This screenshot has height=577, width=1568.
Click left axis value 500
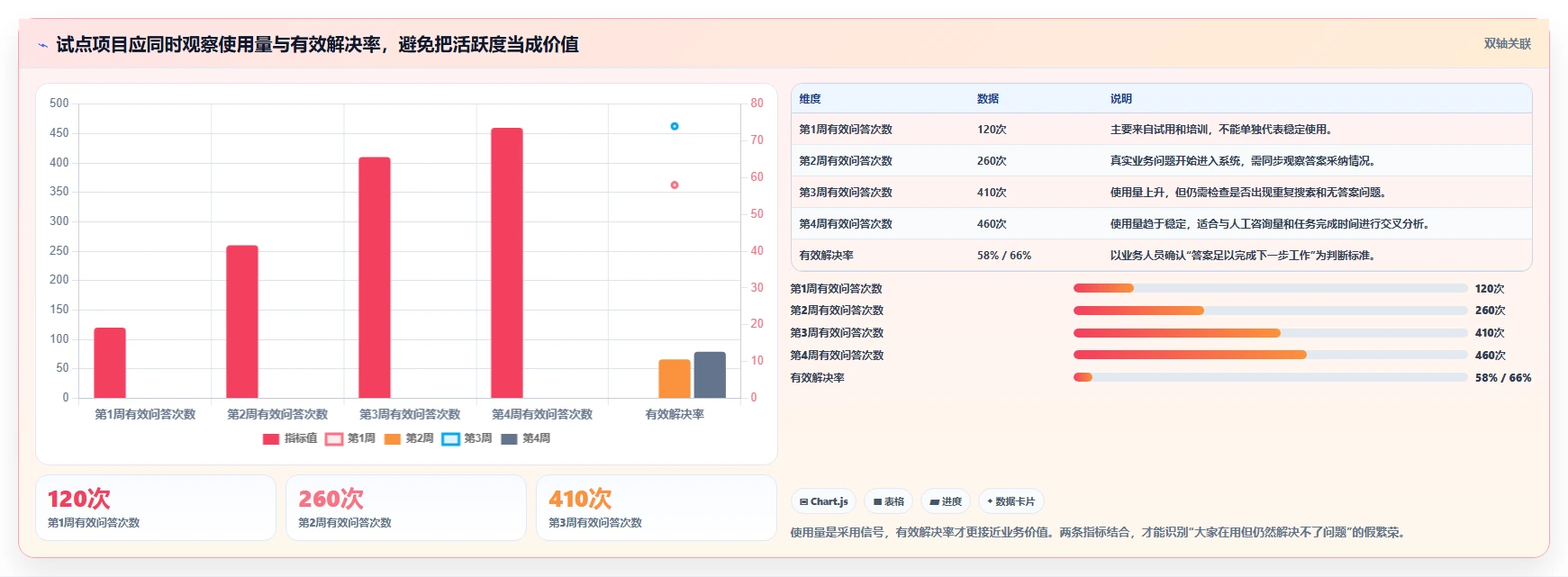click(59, 104)
